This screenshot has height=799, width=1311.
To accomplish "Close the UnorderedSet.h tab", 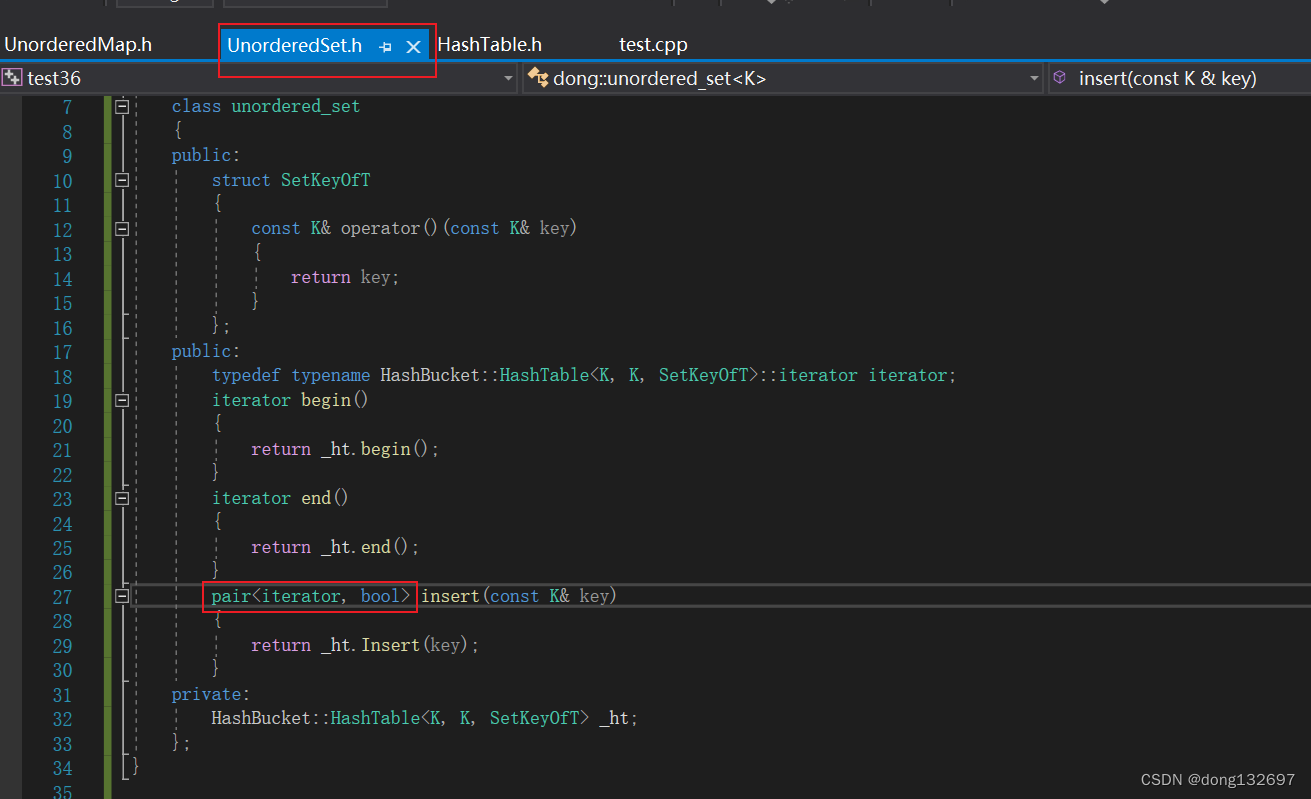I will [413, 47].
